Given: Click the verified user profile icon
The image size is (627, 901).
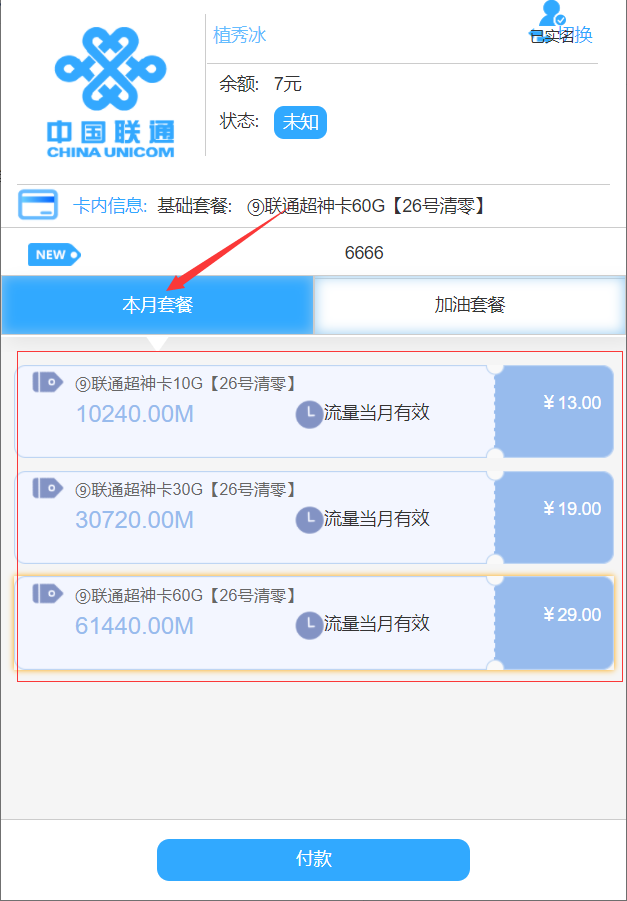Looking at the screenshot, I should click(552, 13).
